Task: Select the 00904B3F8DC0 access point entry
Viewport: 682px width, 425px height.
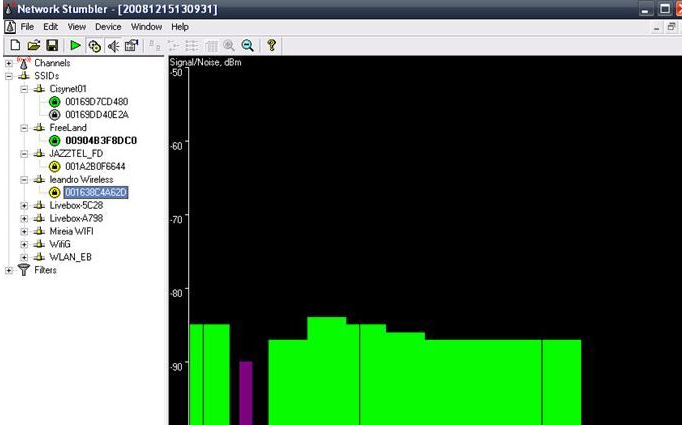Action: pyautogui.click(x=100, y=141)
